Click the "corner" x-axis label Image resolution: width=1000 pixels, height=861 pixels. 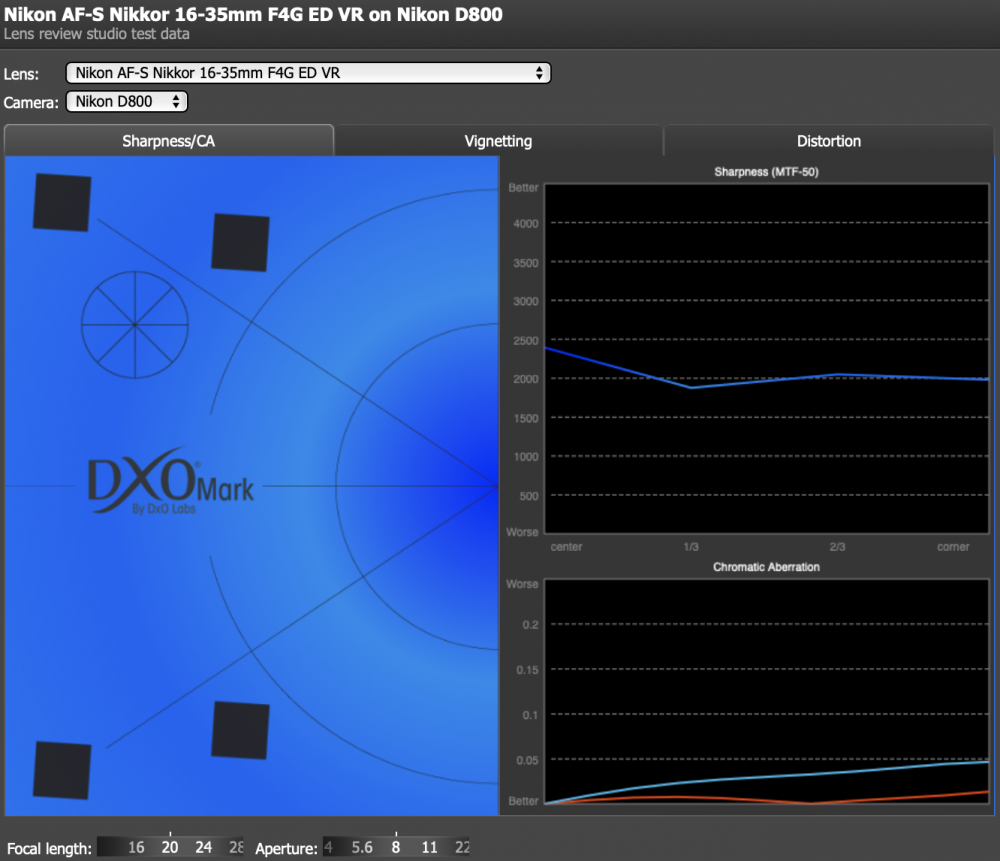953,547
